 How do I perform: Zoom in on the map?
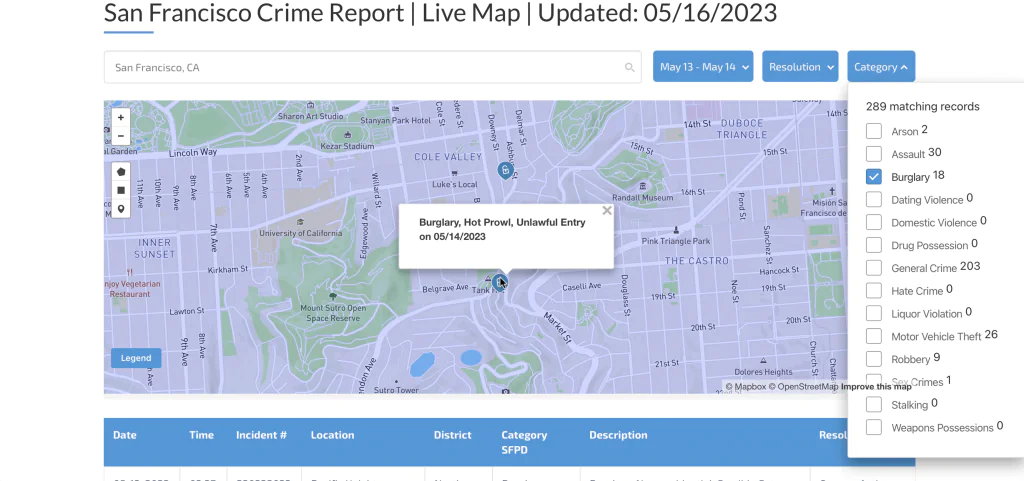tap(121, 118)
